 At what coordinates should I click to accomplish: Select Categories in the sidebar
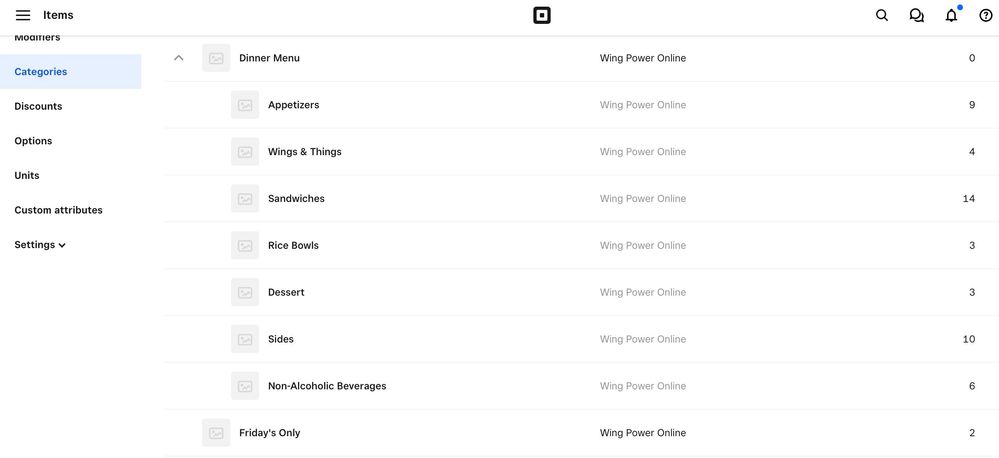(41, 72)
